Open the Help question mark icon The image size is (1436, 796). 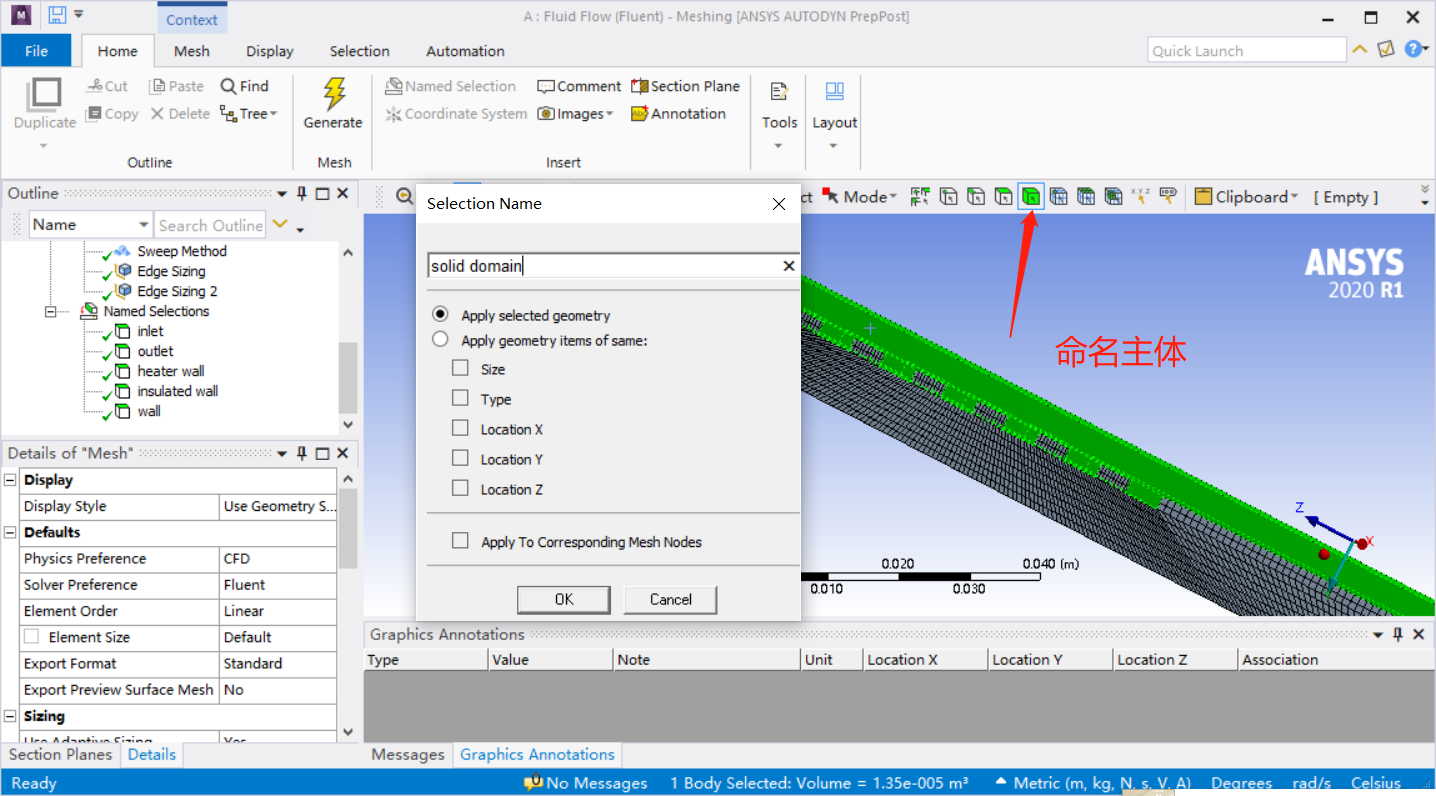point(1412,48)
